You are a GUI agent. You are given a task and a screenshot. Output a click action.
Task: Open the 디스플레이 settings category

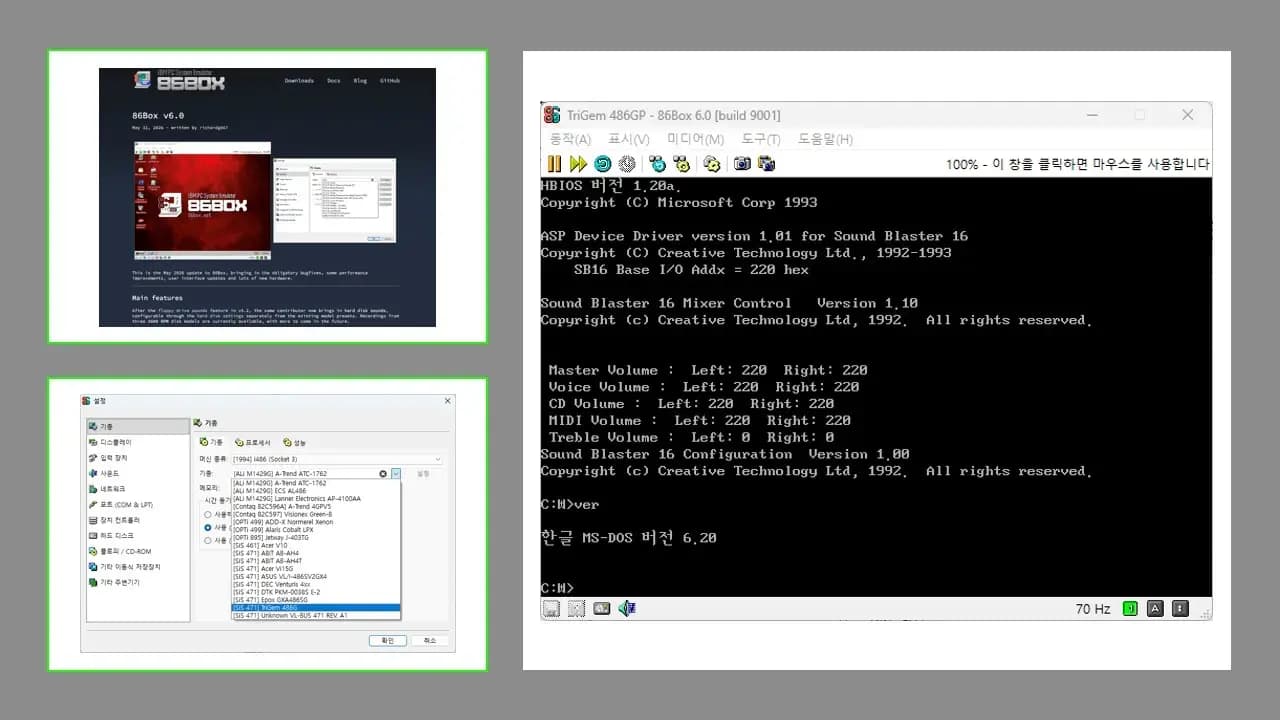click(138, 442)
